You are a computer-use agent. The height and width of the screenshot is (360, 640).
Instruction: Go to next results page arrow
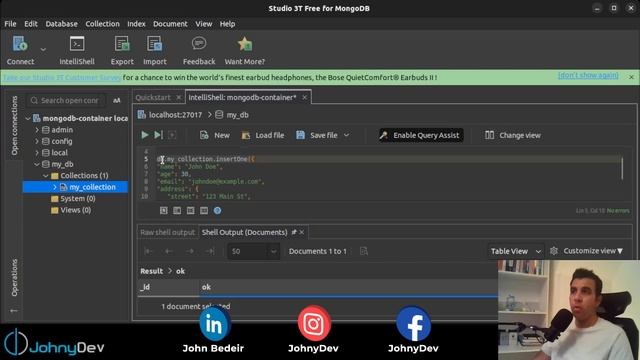click(x=190, y=251)
